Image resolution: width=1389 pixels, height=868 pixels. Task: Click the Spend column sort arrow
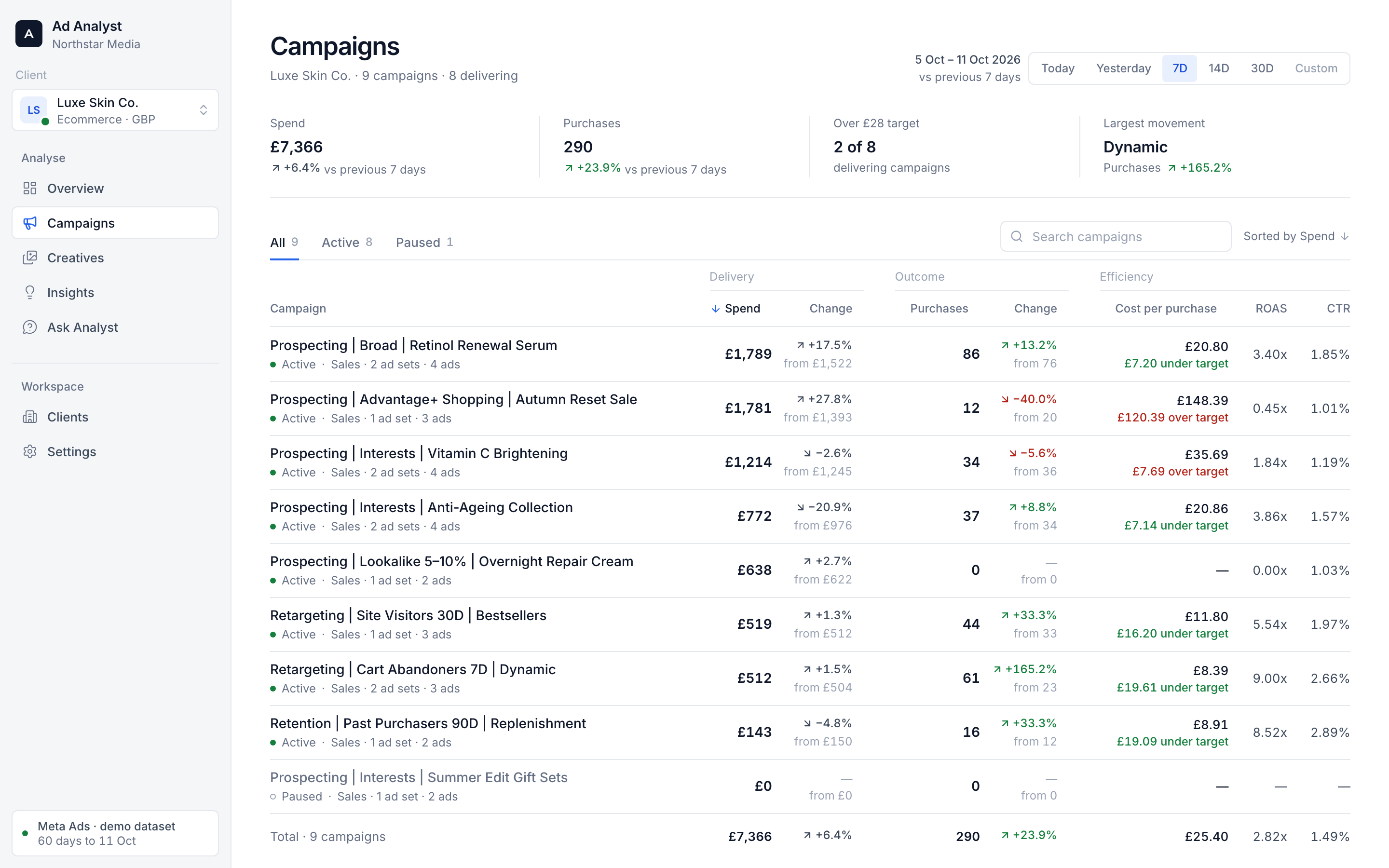coord(715,309)
